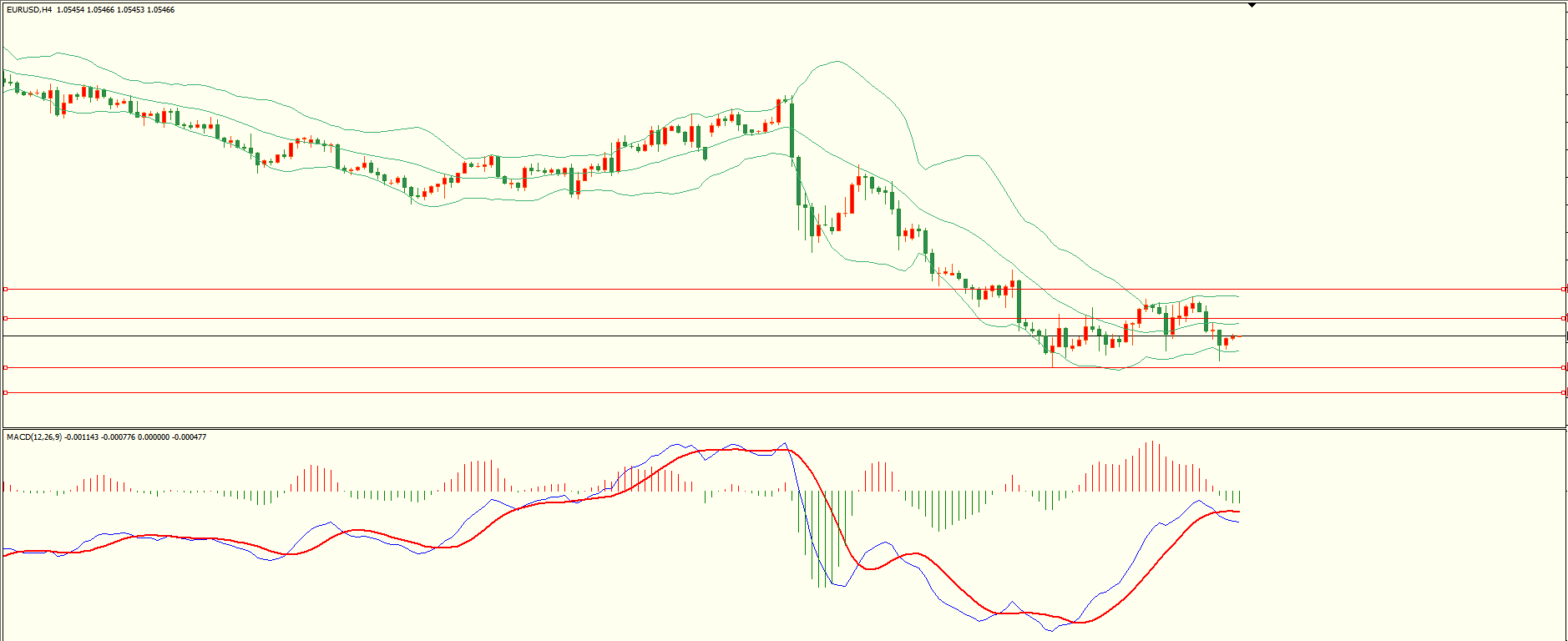Select left handle of topmost red horizontal line
Image resolution: width=1568 pixels, height=641 pixels.
[x=5, y=290]
